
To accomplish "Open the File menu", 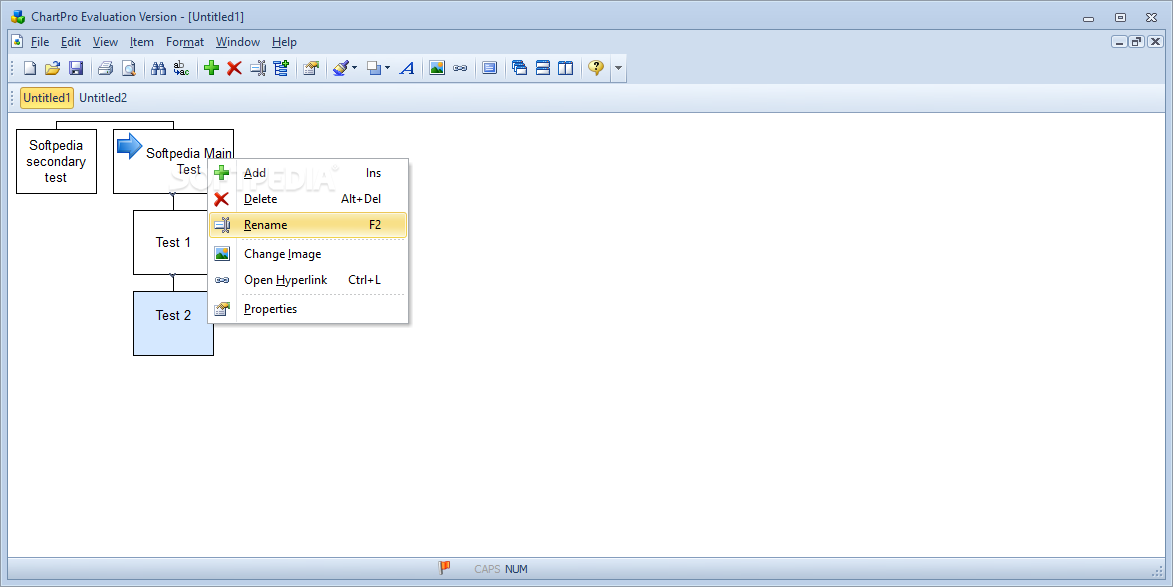I will [x=40, y=42].
